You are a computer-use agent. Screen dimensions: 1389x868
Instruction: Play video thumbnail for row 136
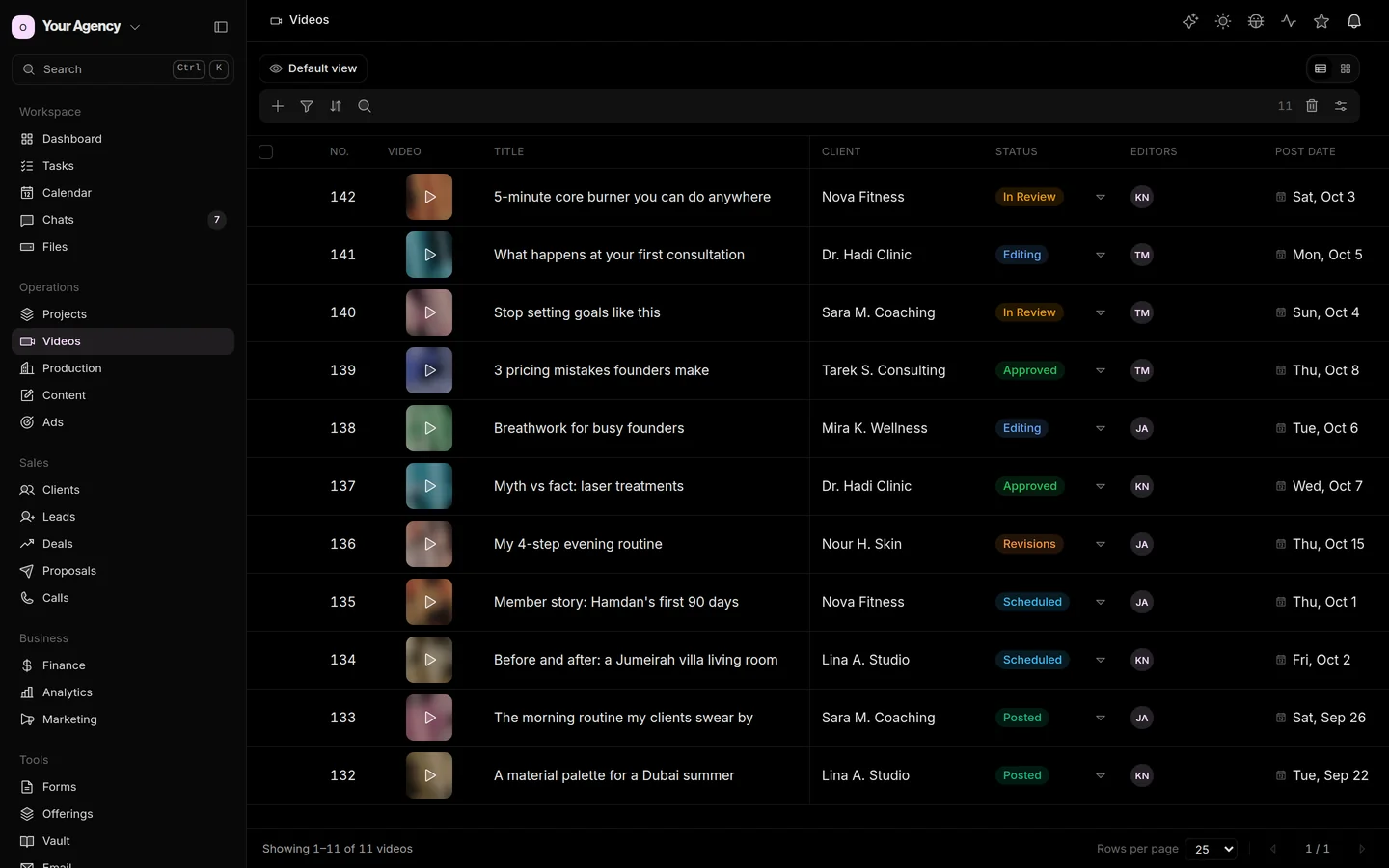pos(429,544)
